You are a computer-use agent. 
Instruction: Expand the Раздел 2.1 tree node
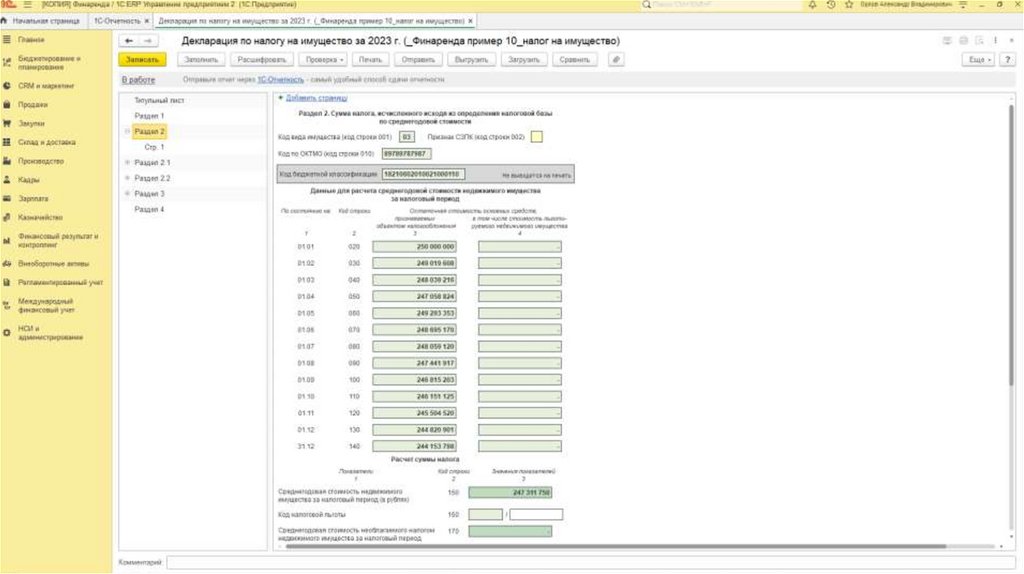pyautogui.click(x=127, y=162)
